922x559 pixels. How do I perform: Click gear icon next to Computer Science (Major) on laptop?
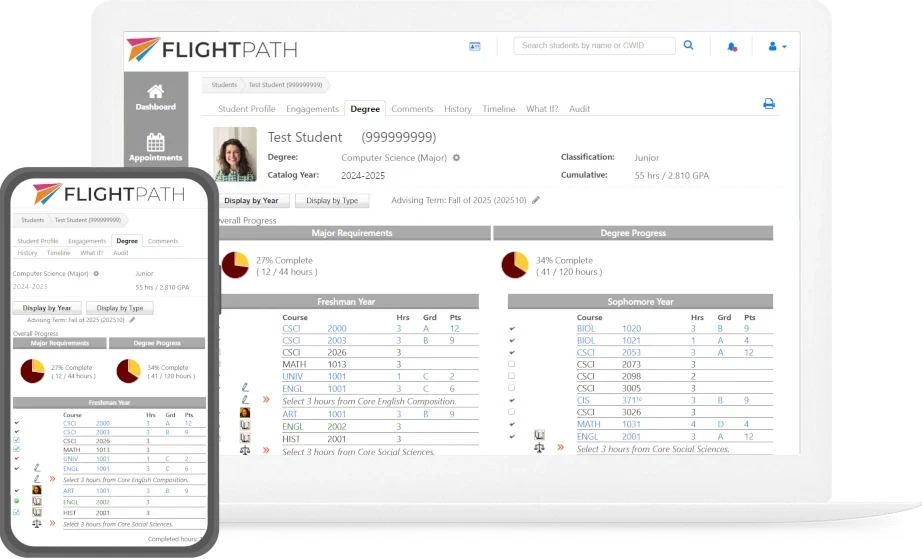[456, 158]
